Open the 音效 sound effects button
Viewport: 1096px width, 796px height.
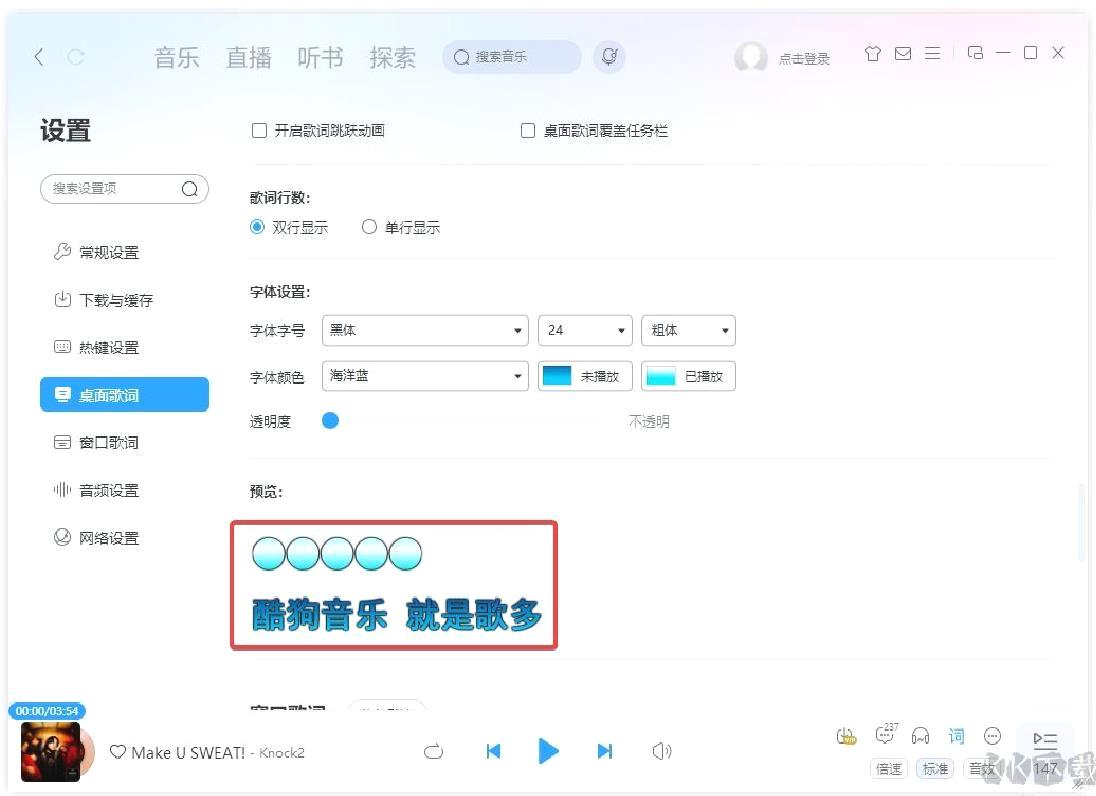click(981, 769)
